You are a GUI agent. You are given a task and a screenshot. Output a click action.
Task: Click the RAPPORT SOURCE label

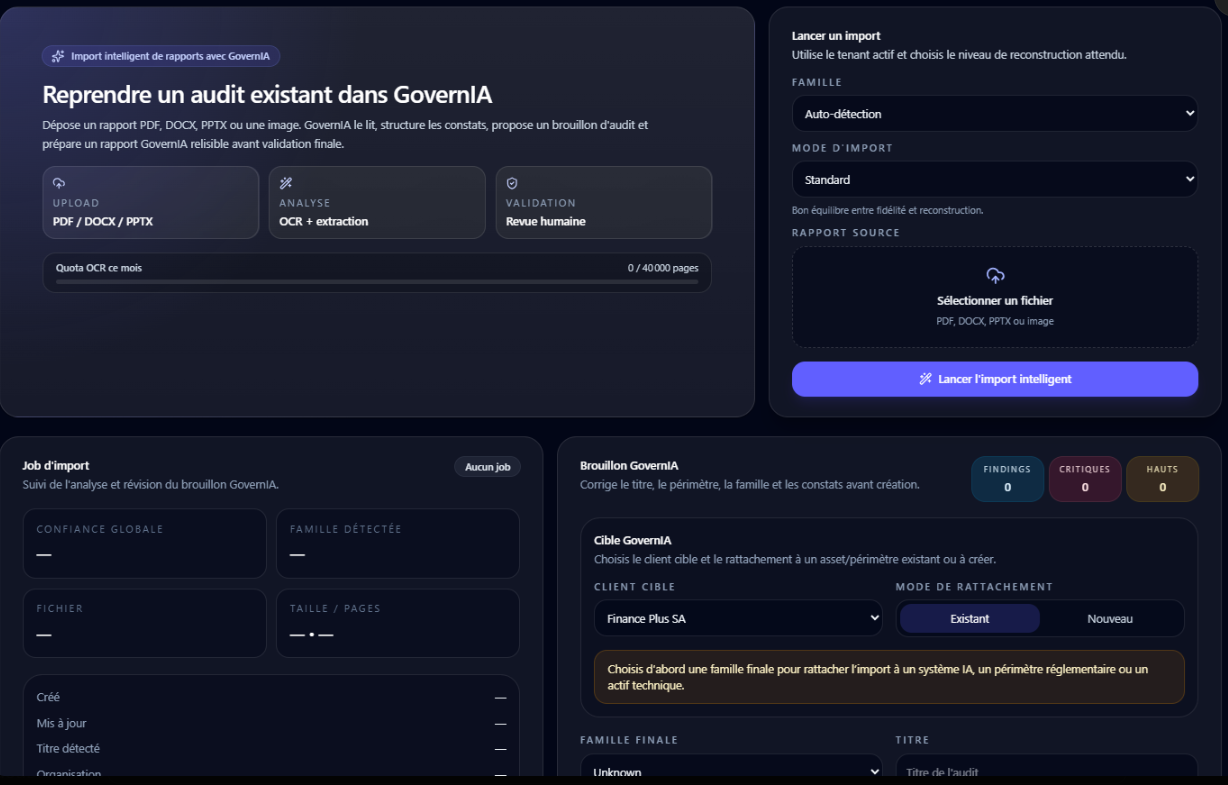846,232
